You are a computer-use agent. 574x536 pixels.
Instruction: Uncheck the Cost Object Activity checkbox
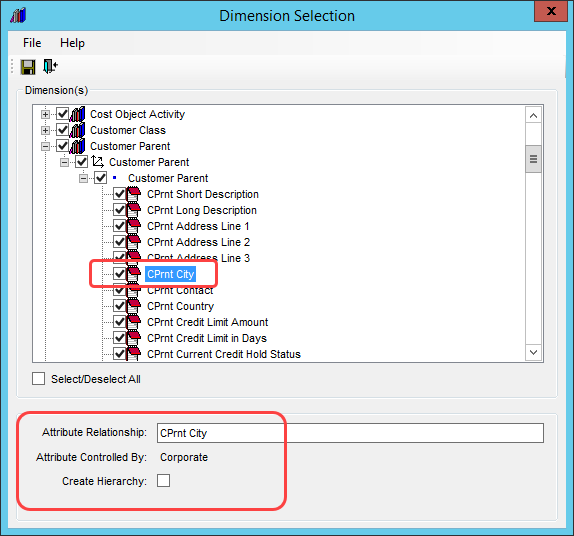click(63, 114)
